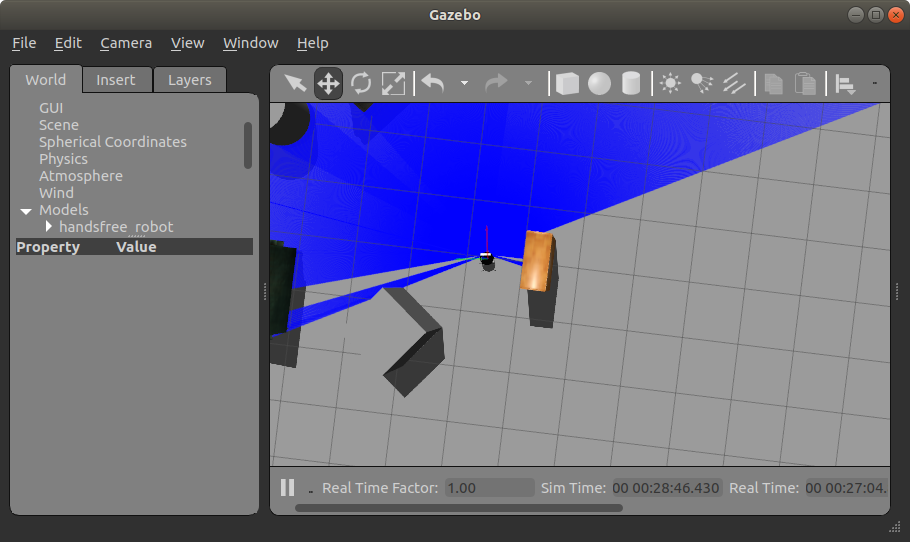Insert a cylinder shape
Image resolution: width=910 pixels, height=542 pixels.
[x=631, y=84]
